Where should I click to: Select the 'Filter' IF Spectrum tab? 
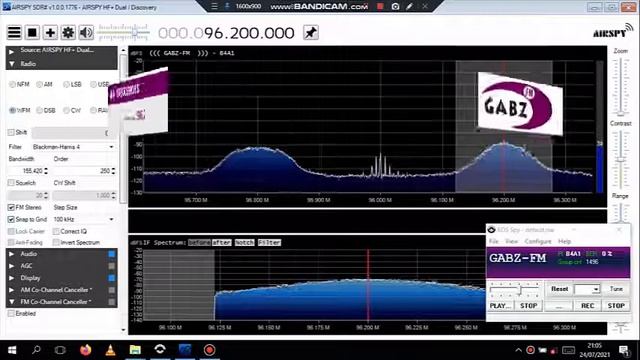269,242
